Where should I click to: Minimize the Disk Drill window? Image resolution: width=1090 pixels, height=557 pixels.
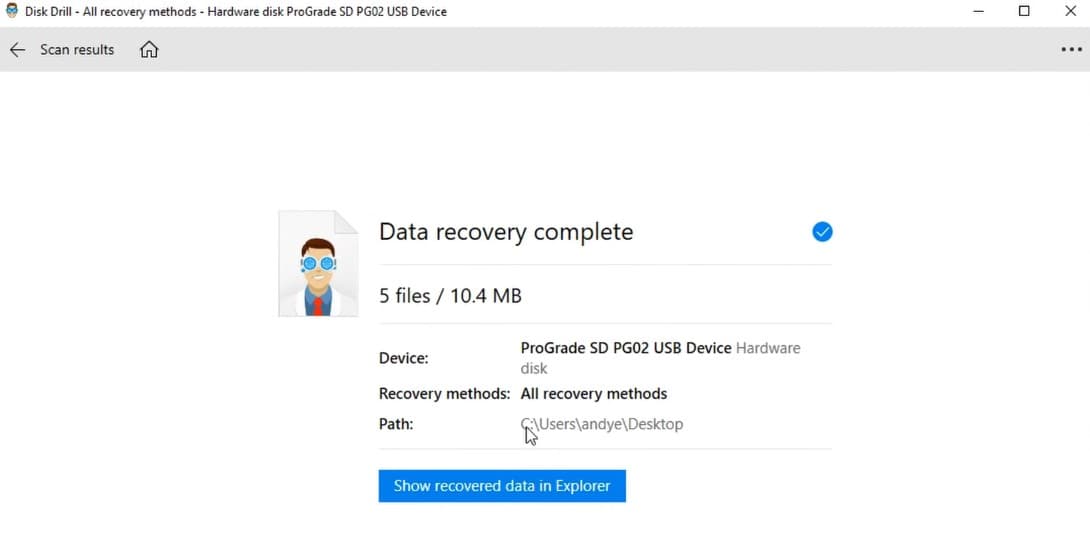click(977, 11)
